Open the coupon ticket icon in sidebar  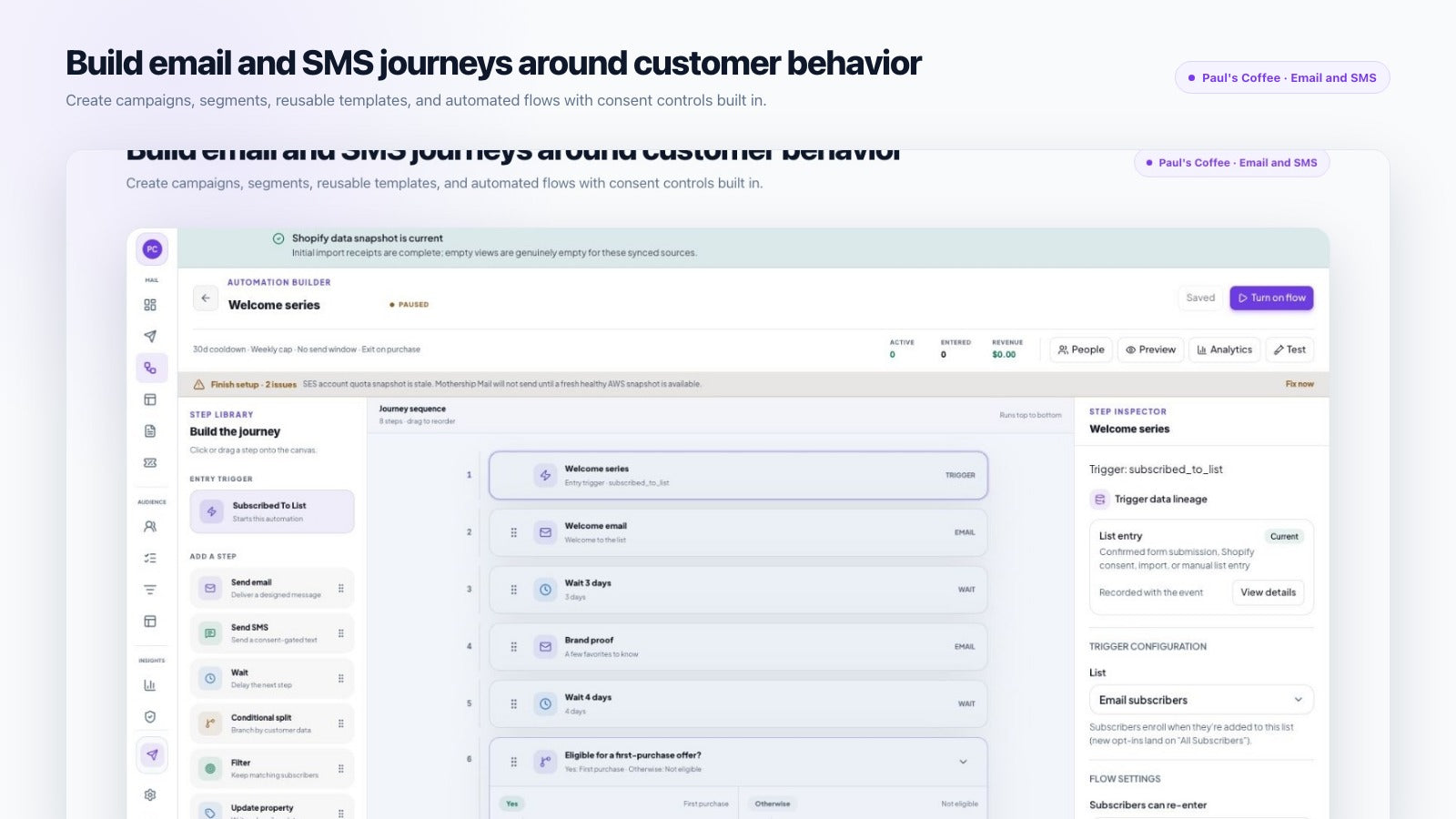click(x=150, y=462)
